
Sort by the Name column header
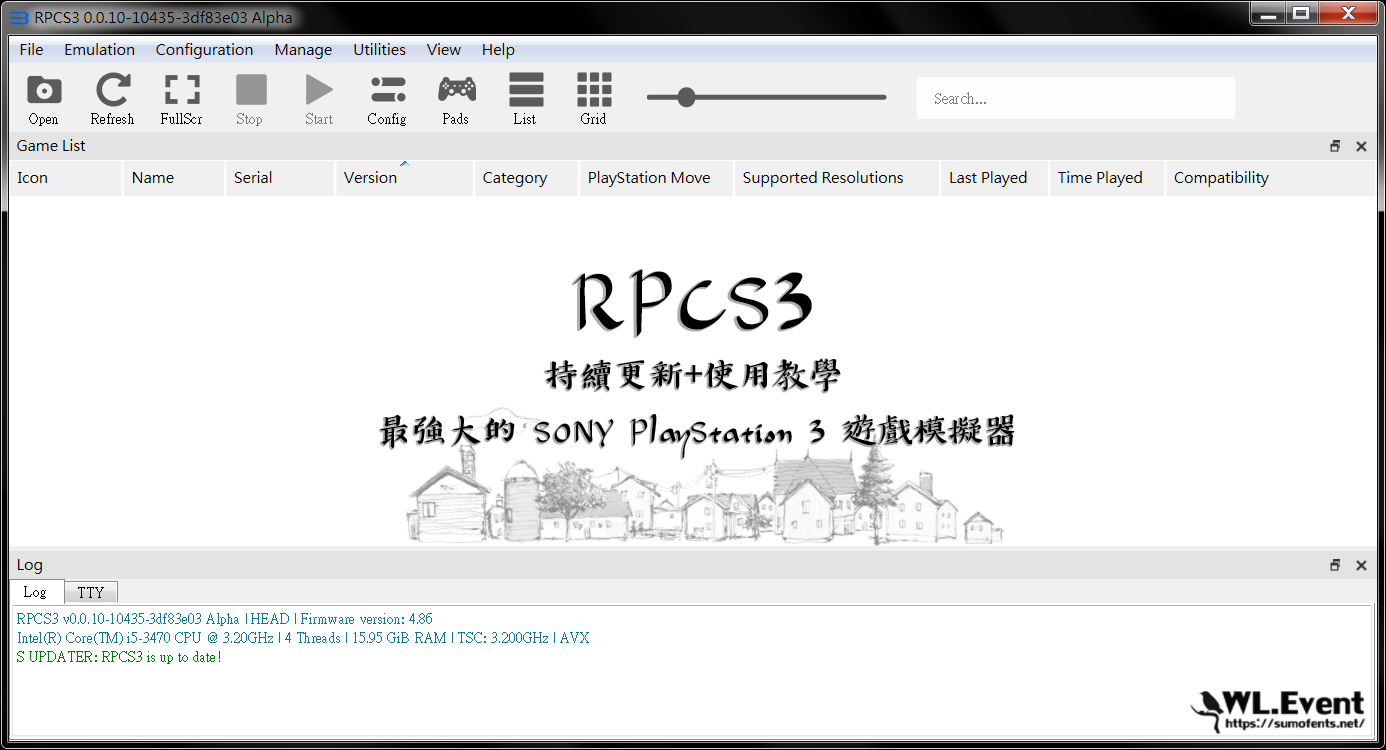pos(175,178)
